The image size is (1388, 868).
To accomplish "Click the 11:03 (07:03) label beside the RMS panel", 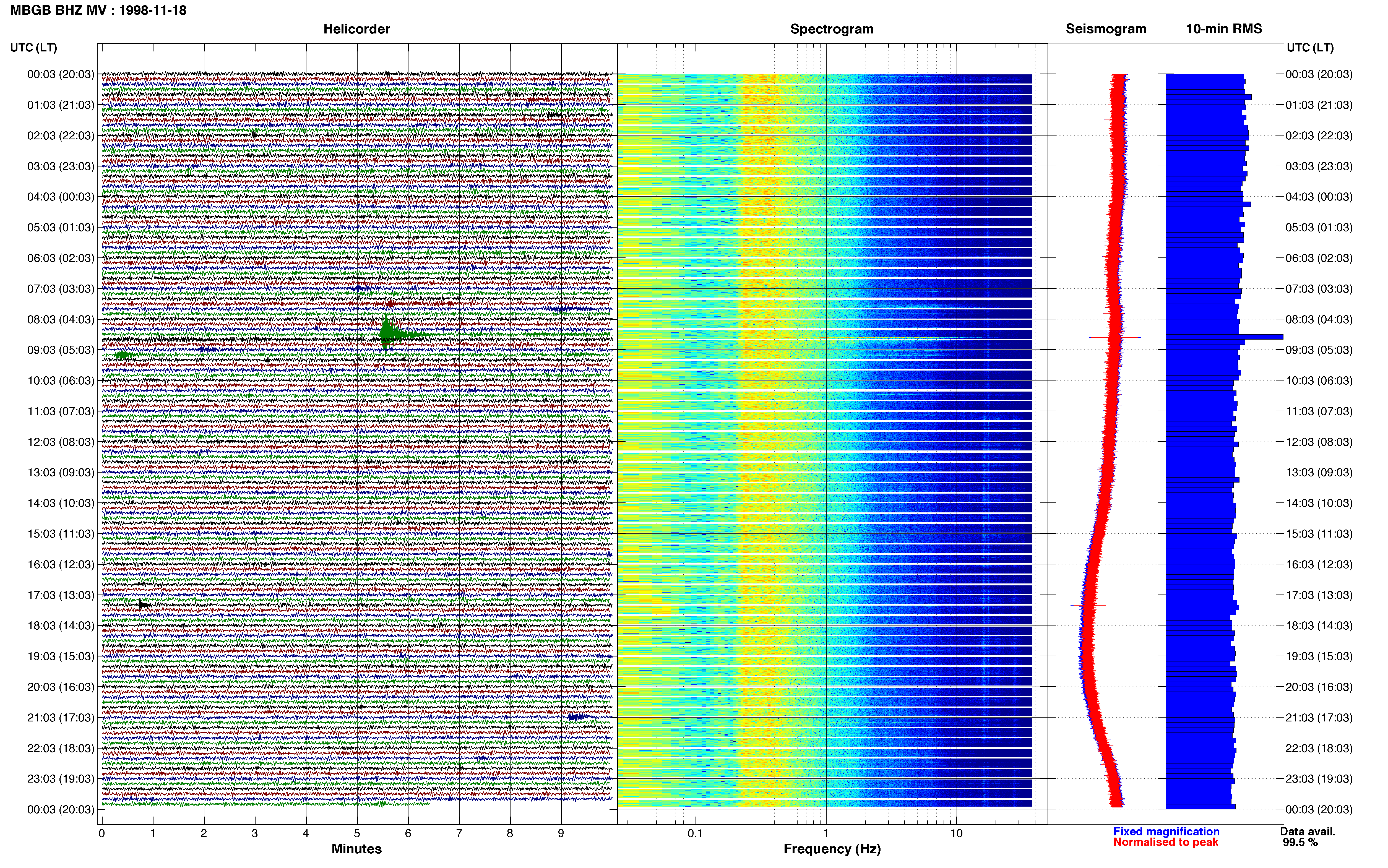I will coord(1319,412).
